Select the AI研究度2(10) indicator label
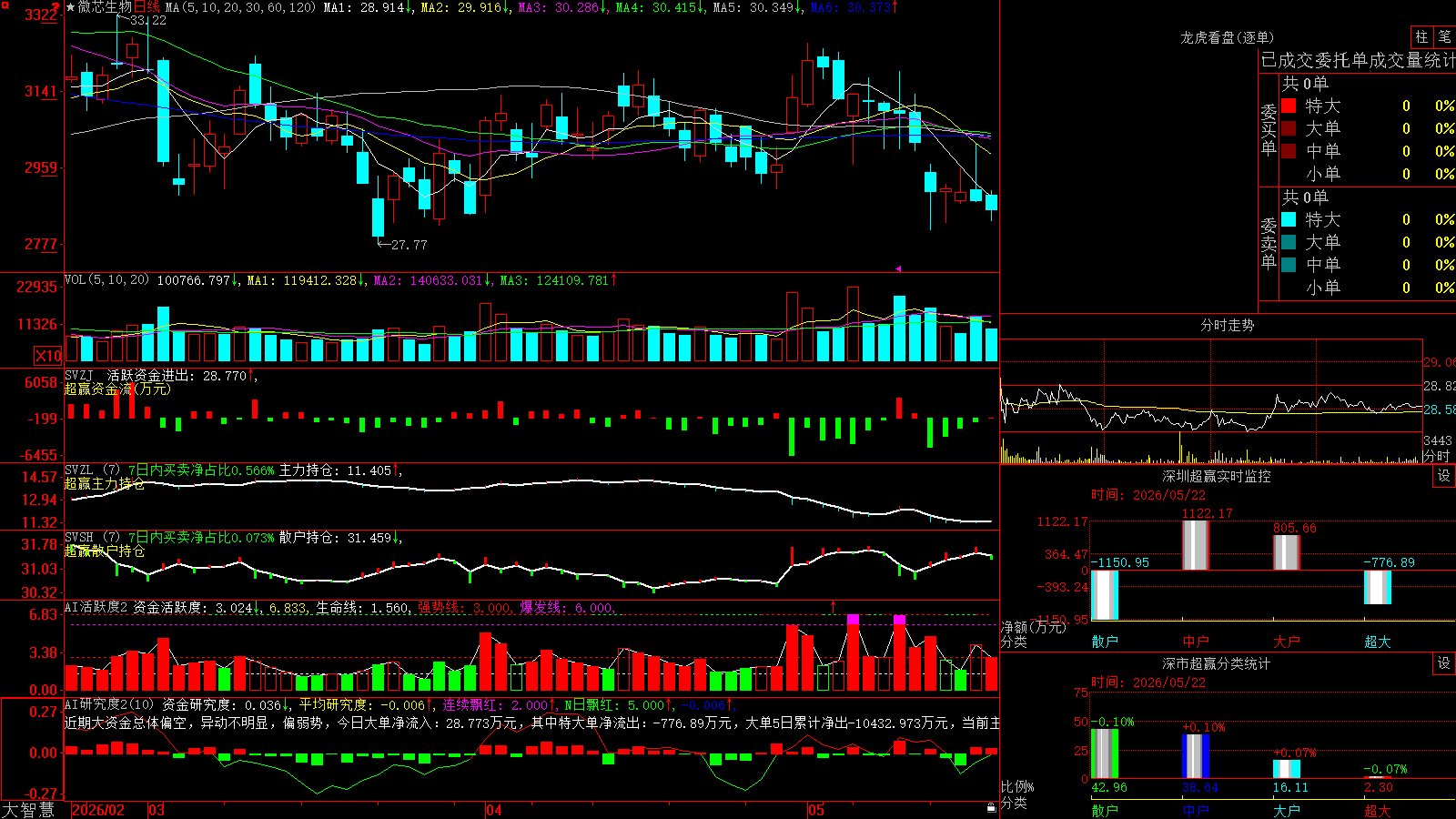The width and height of the screenshot is (1456, 819). coord(110,704)
